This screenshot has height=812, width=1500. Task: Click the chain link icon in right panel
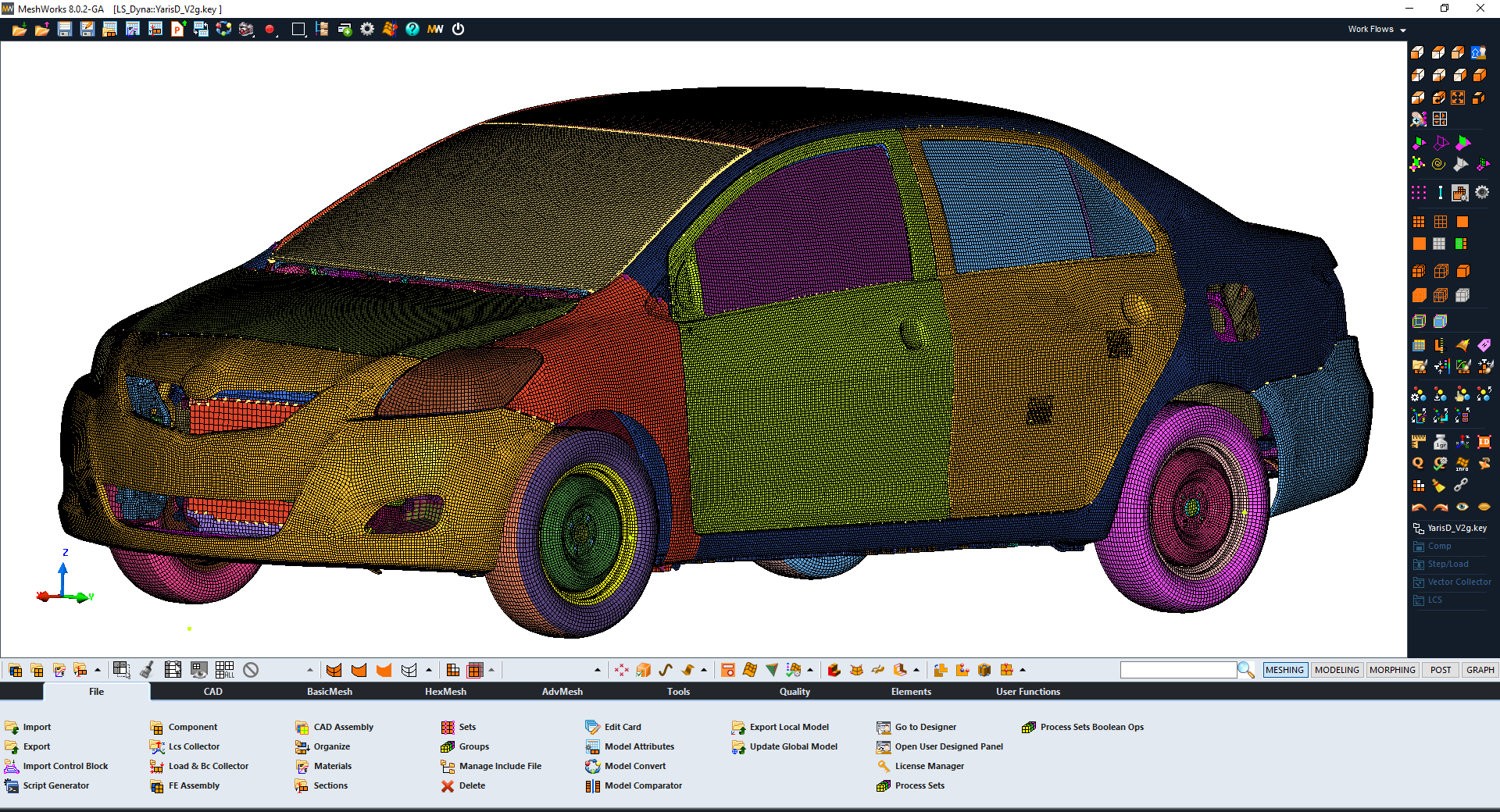[x=1461, y=486]
